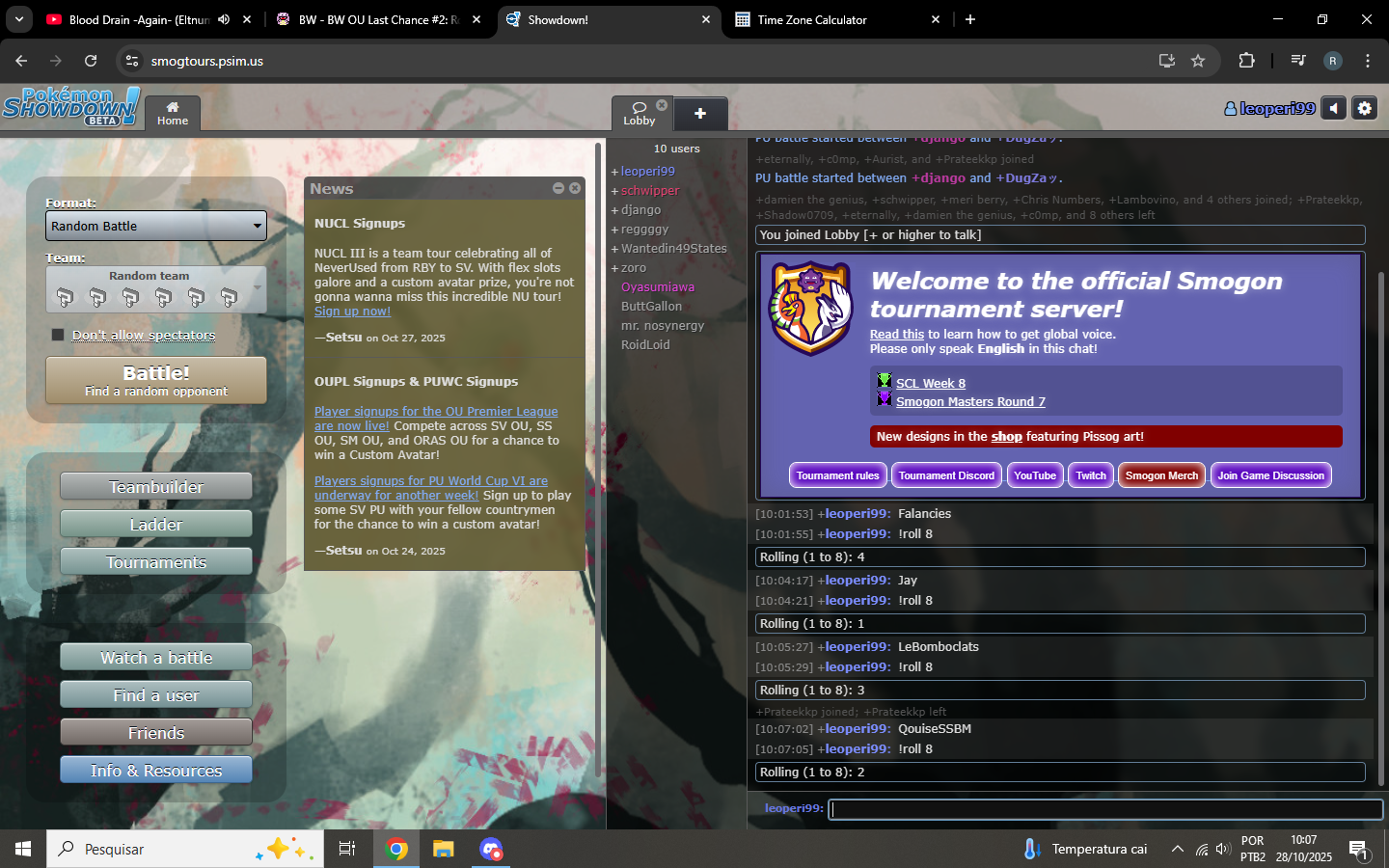Install app icon in address bar
The height and width of the screenshot is (868, 1389).
1167,61
